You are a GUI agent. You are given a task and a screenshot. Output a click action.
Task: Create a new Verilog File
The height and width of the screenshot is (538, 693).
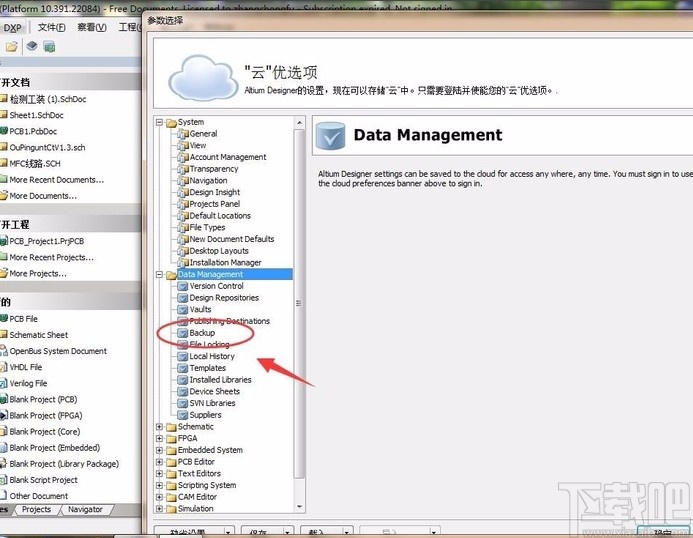pos(28,383)
